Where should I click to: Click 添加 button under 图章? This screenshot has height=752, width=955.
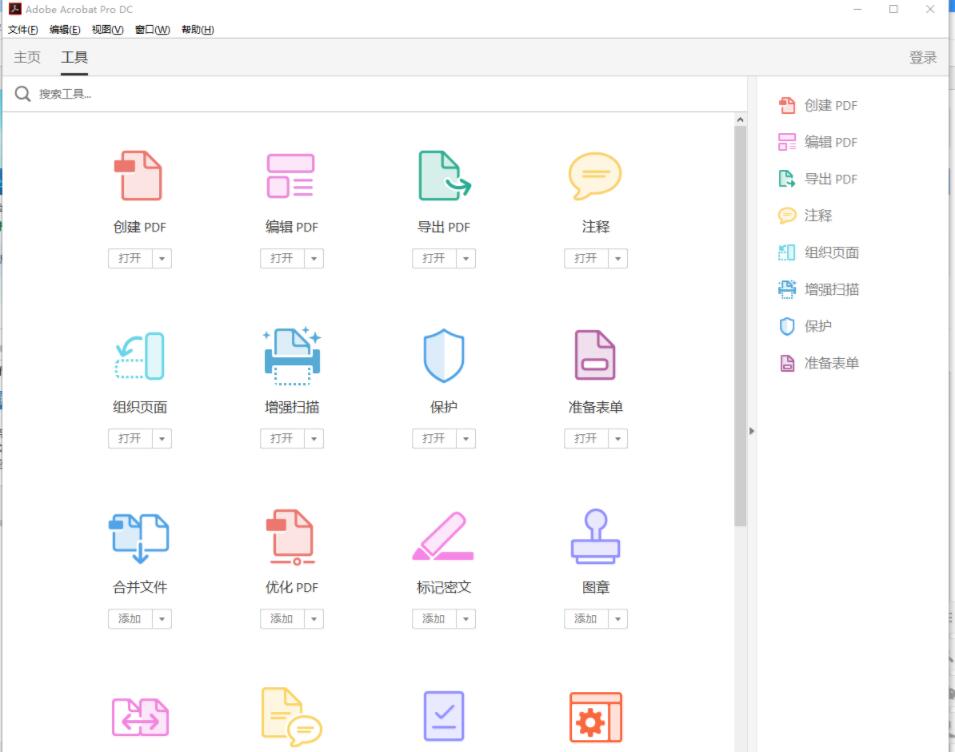586,619
